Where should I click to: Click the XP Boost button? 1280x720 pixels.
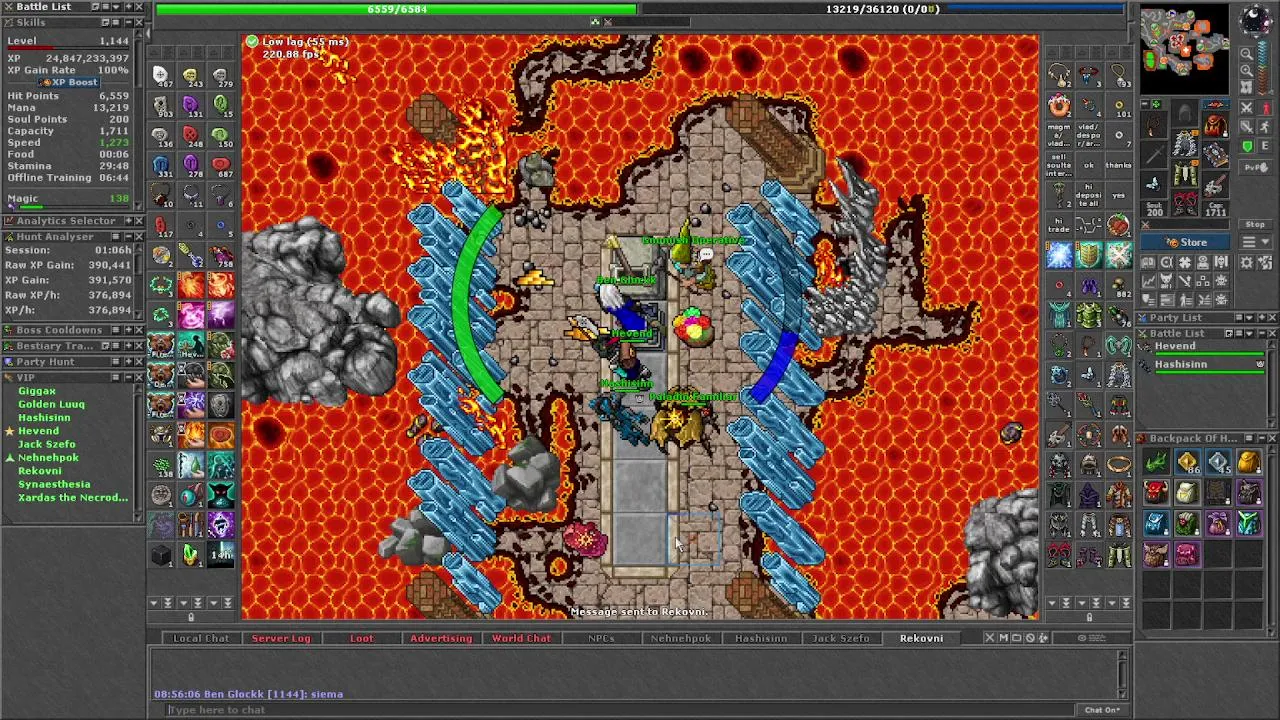coord(70,83)
